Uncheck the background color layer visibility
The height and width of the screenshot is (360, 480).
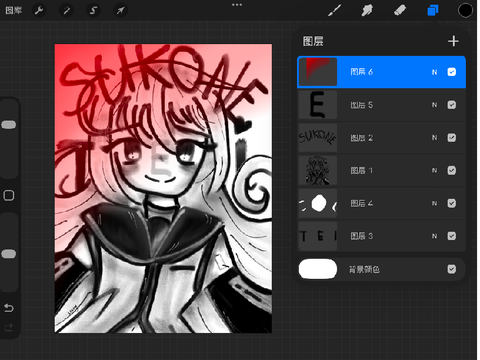point(452,269)
